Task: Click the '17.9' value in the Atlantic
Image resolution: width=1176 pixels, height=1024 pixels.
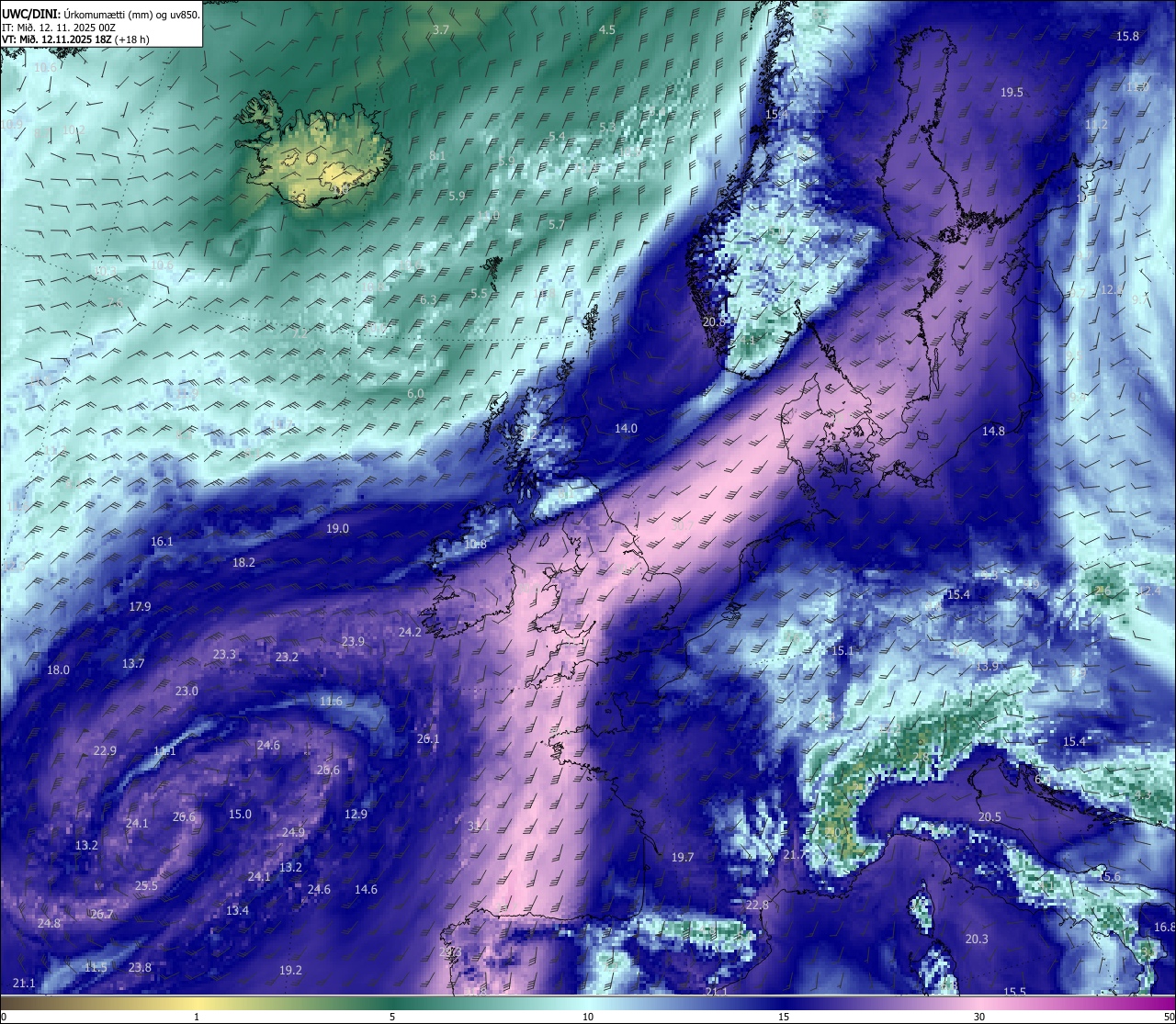Action: [x=140, y=607]
